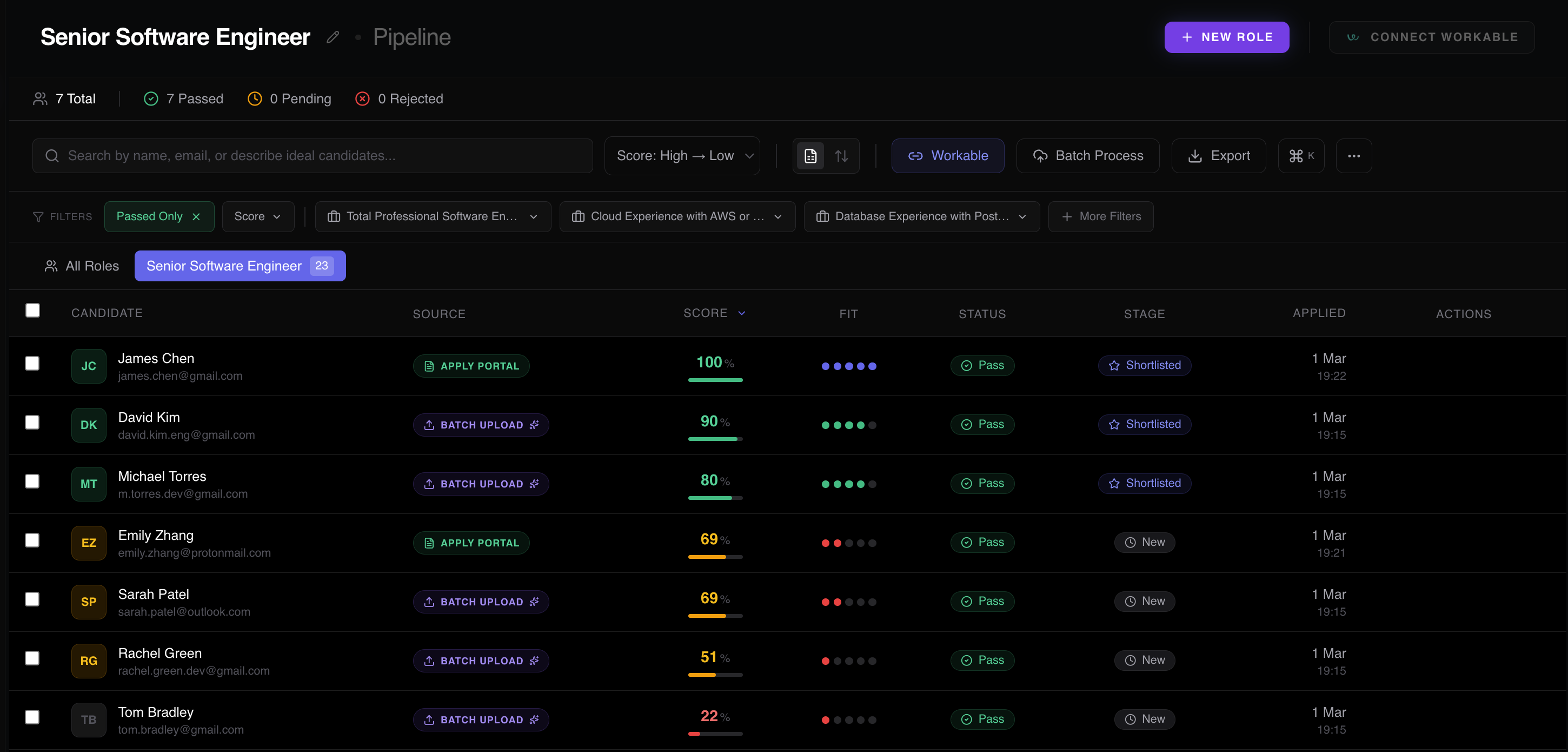Viewport: 1568px width, 752px height.
Task: Switch to the All Roles tab
Action: pyautogui.click(x=81, y=266)
